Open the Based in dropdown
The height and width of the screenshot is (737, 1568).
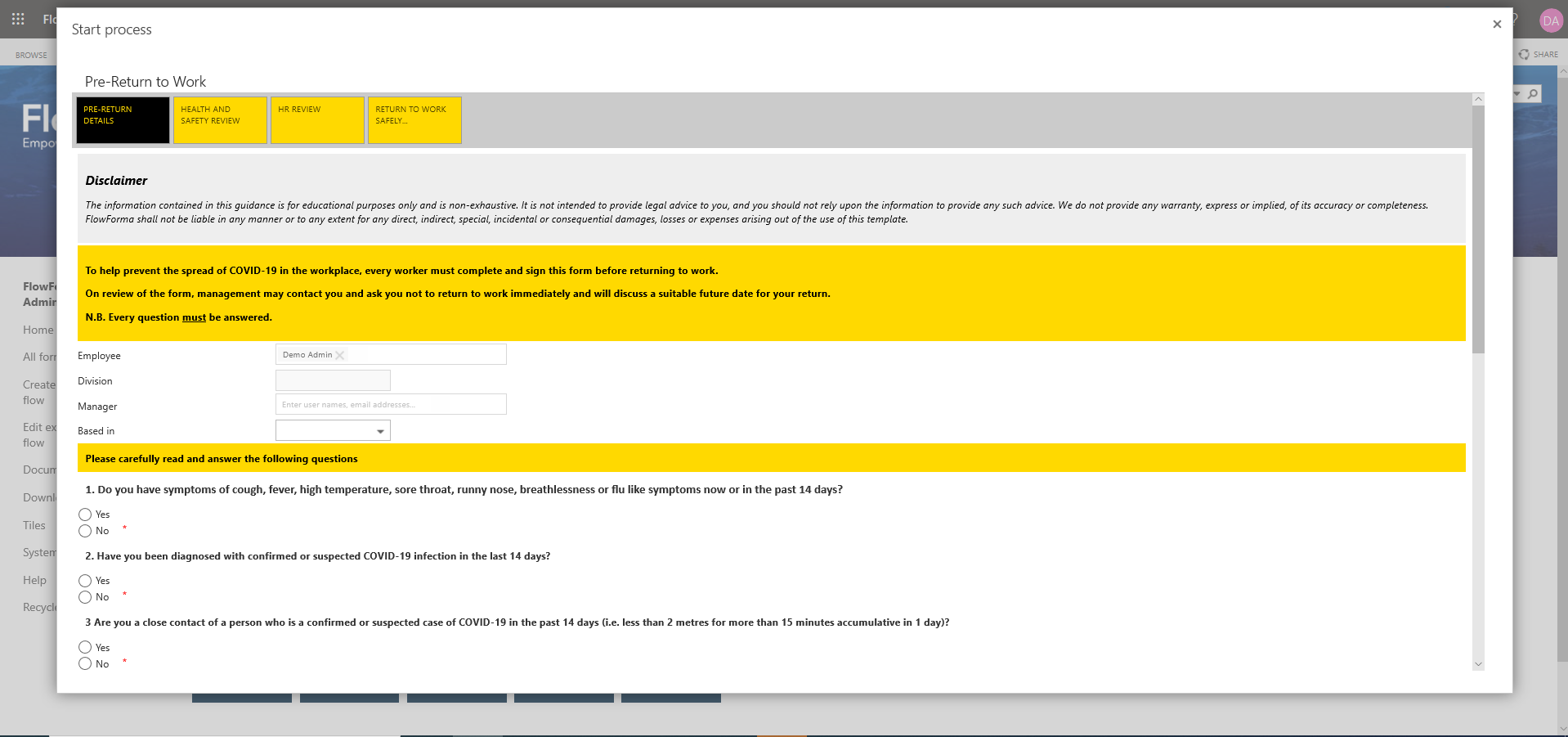(x=333, y=431)
